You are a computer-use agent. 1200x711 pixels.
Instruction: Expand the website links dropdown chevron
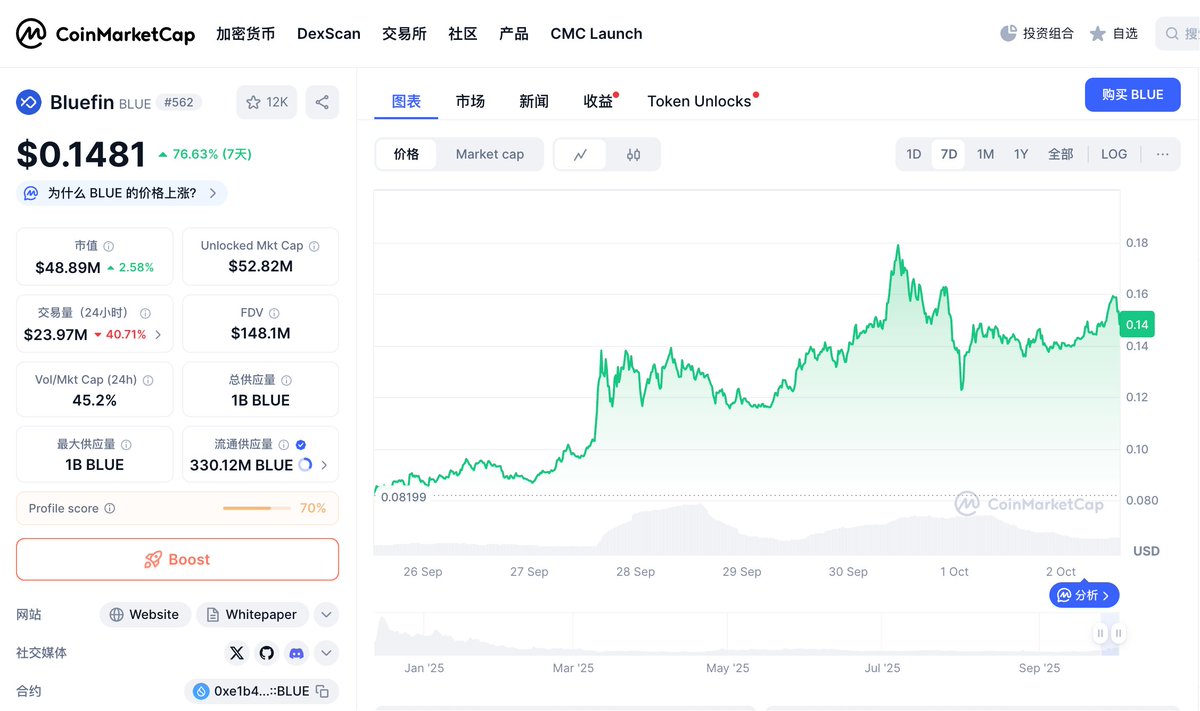point(326,615)
